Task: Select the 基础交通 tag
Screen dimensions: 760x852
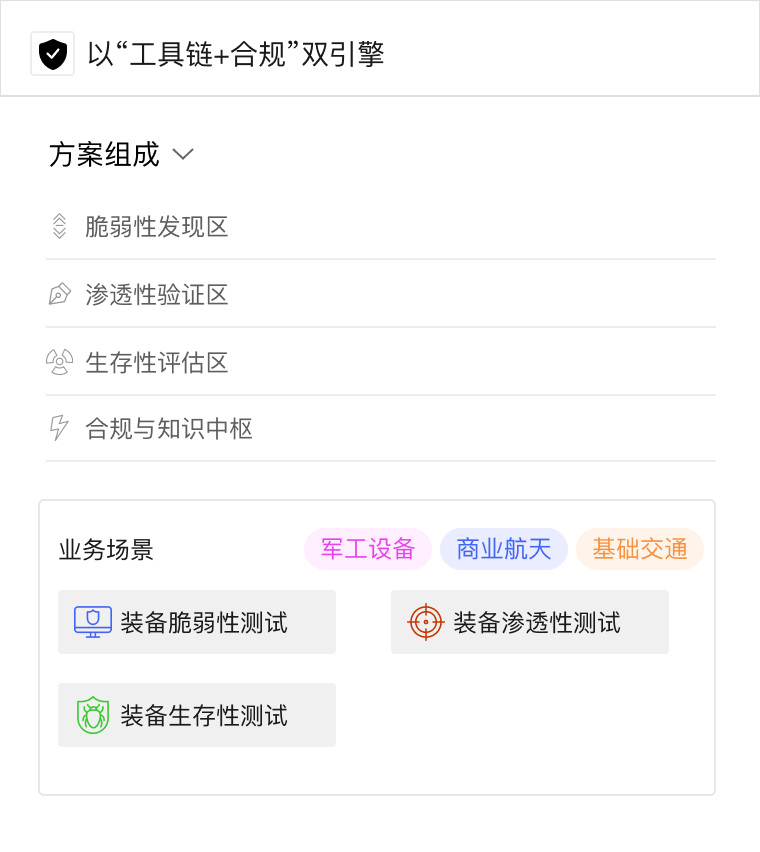Action: point(640,549)
